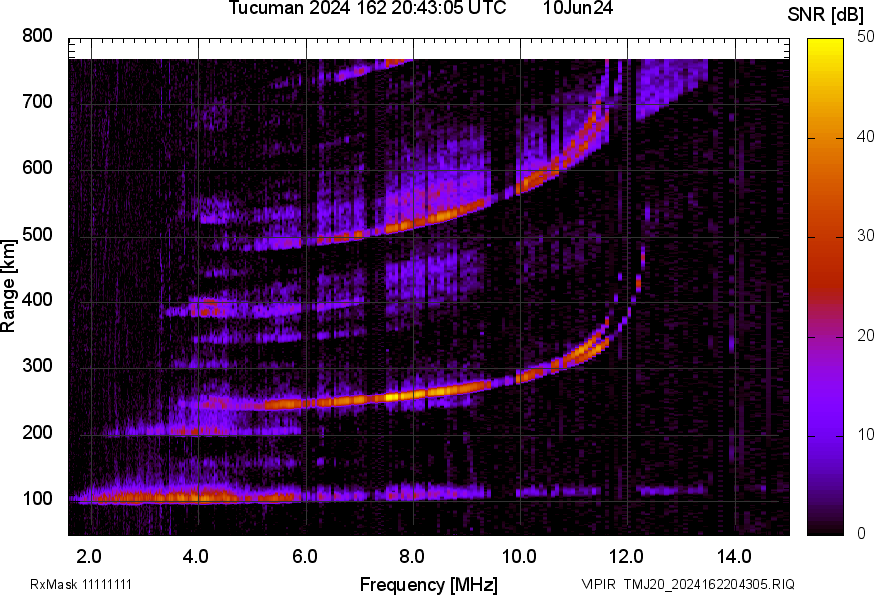Click the colorbar '0' tick value
The image size is (874, 595).
(862, 534)
